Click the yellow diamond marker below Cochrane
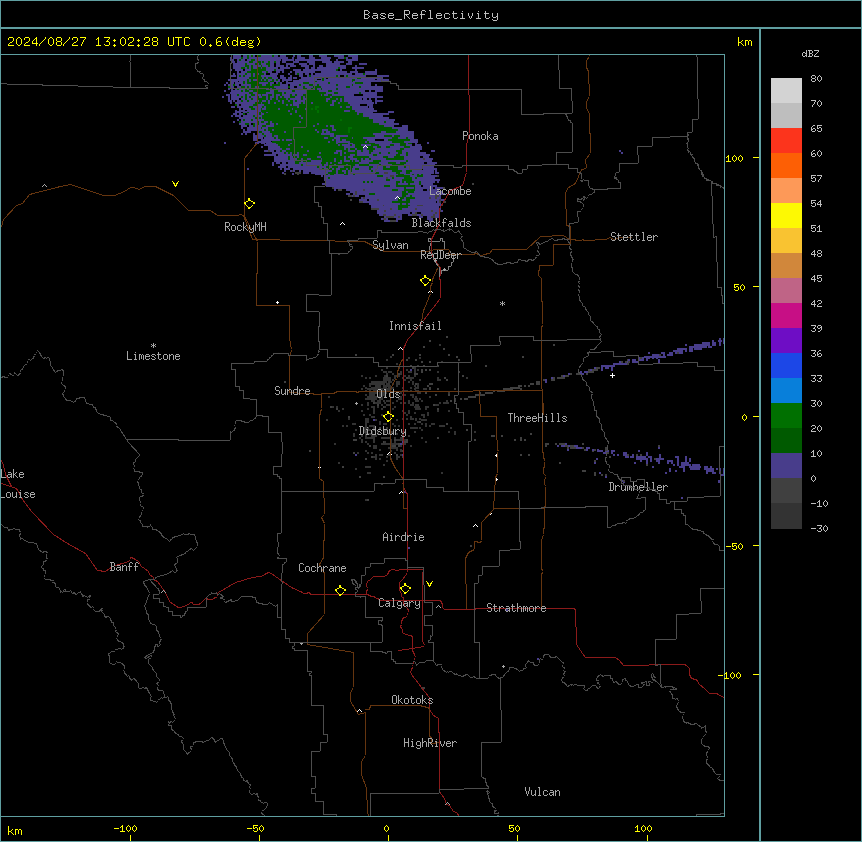 340,590
